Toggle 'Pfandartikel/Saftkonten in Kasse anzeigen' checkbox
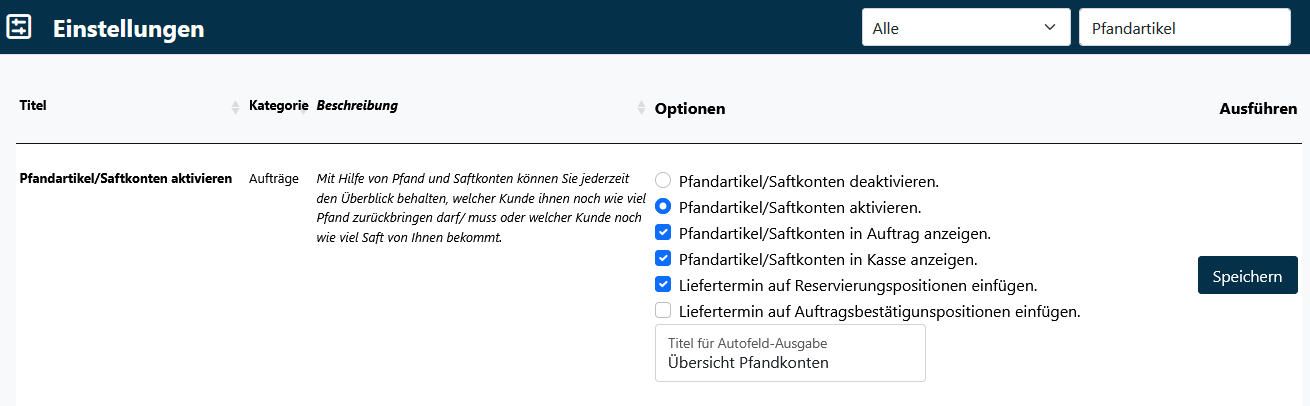This screenshot has width=1310, height=406. 663,259
